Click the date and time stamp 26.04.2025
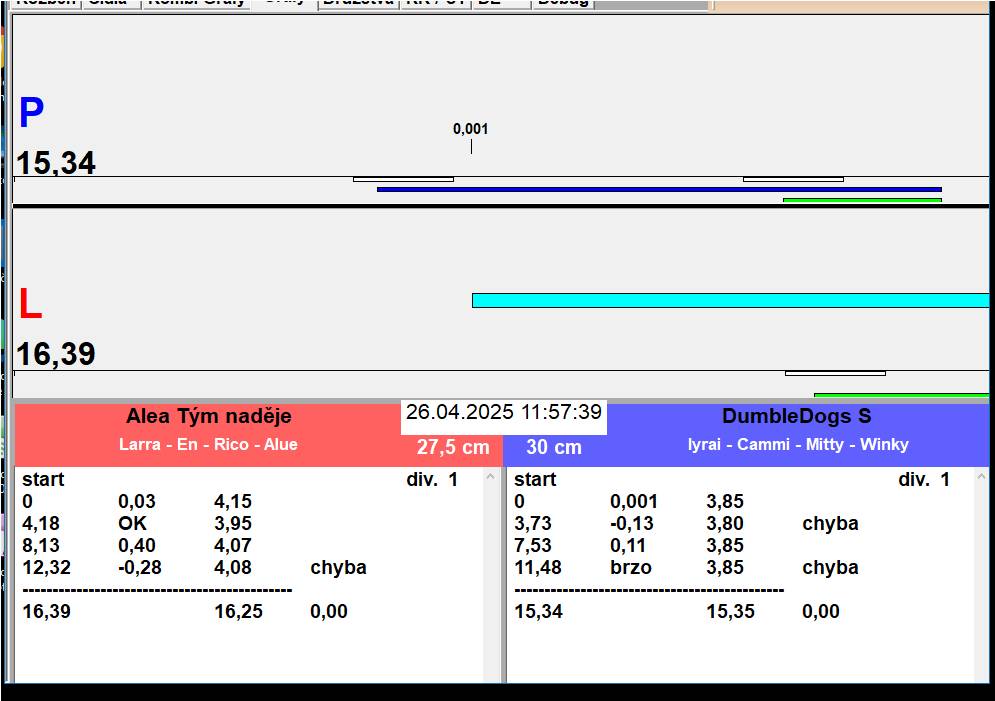 [x=503, y=413]
